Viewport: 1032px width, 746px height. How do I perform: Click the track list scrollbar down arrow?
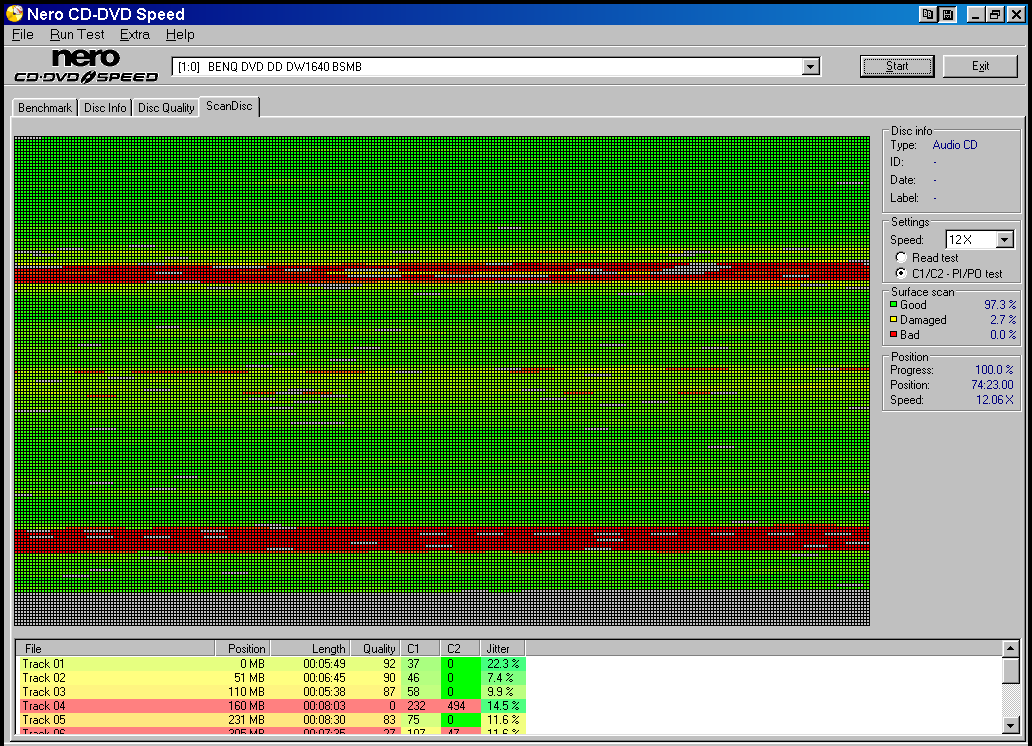click(1011, 726)
